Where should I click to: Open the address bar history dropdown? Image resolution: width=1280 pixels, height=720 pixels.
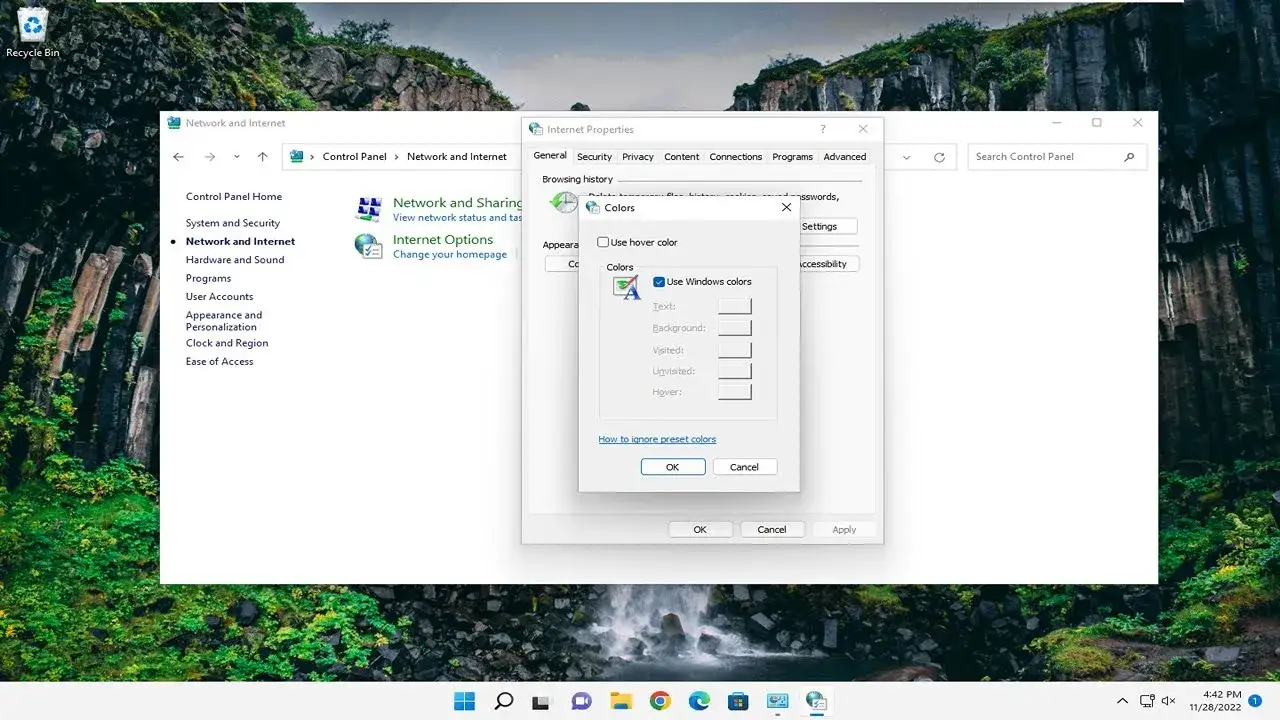[906, 157]
